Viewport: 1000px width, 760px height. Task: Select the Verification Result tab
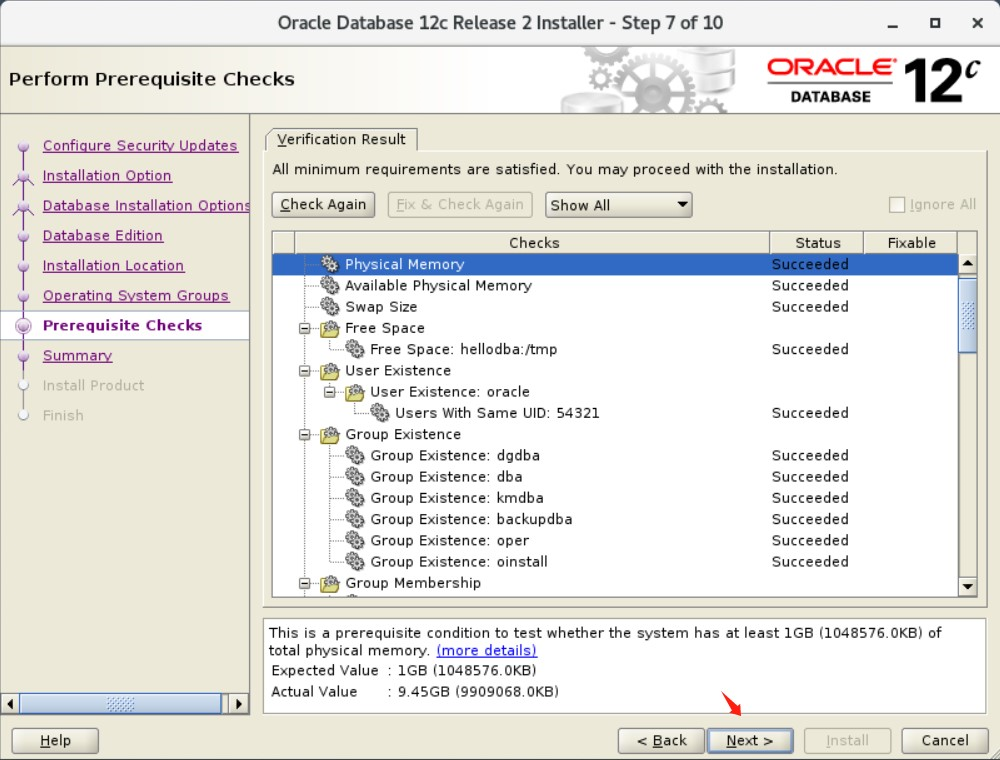pos(341,139)
